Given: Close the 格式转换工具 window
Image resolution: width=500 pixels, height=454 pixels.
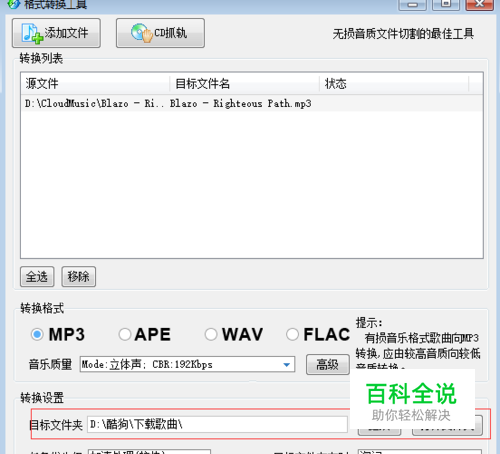Looking at the screenshot, I should [x=480, y=5].
